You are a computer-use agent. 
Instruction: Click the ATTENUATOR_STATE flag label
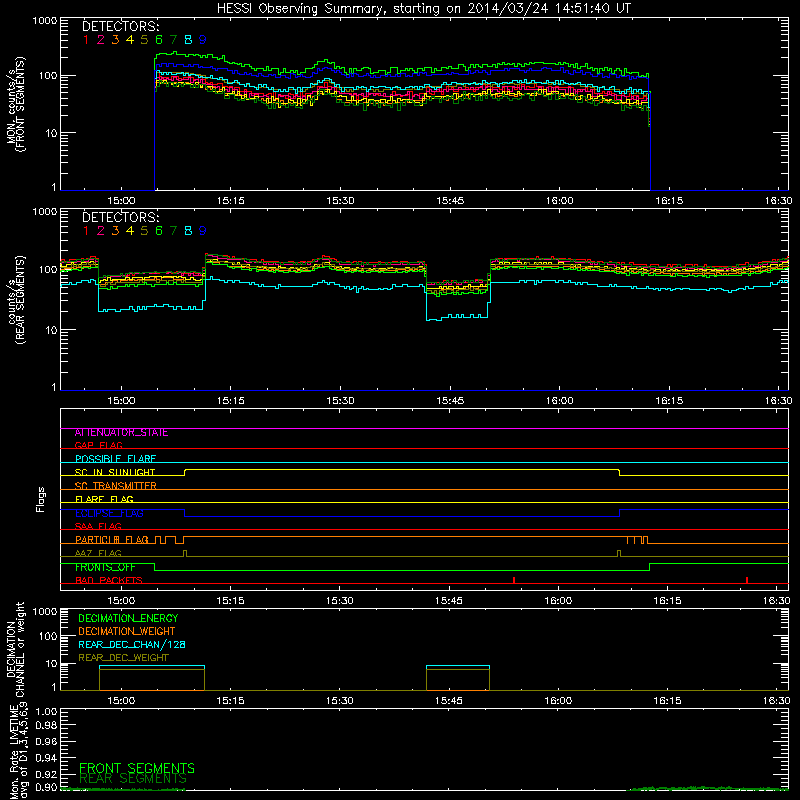click(x=121, y=433)
